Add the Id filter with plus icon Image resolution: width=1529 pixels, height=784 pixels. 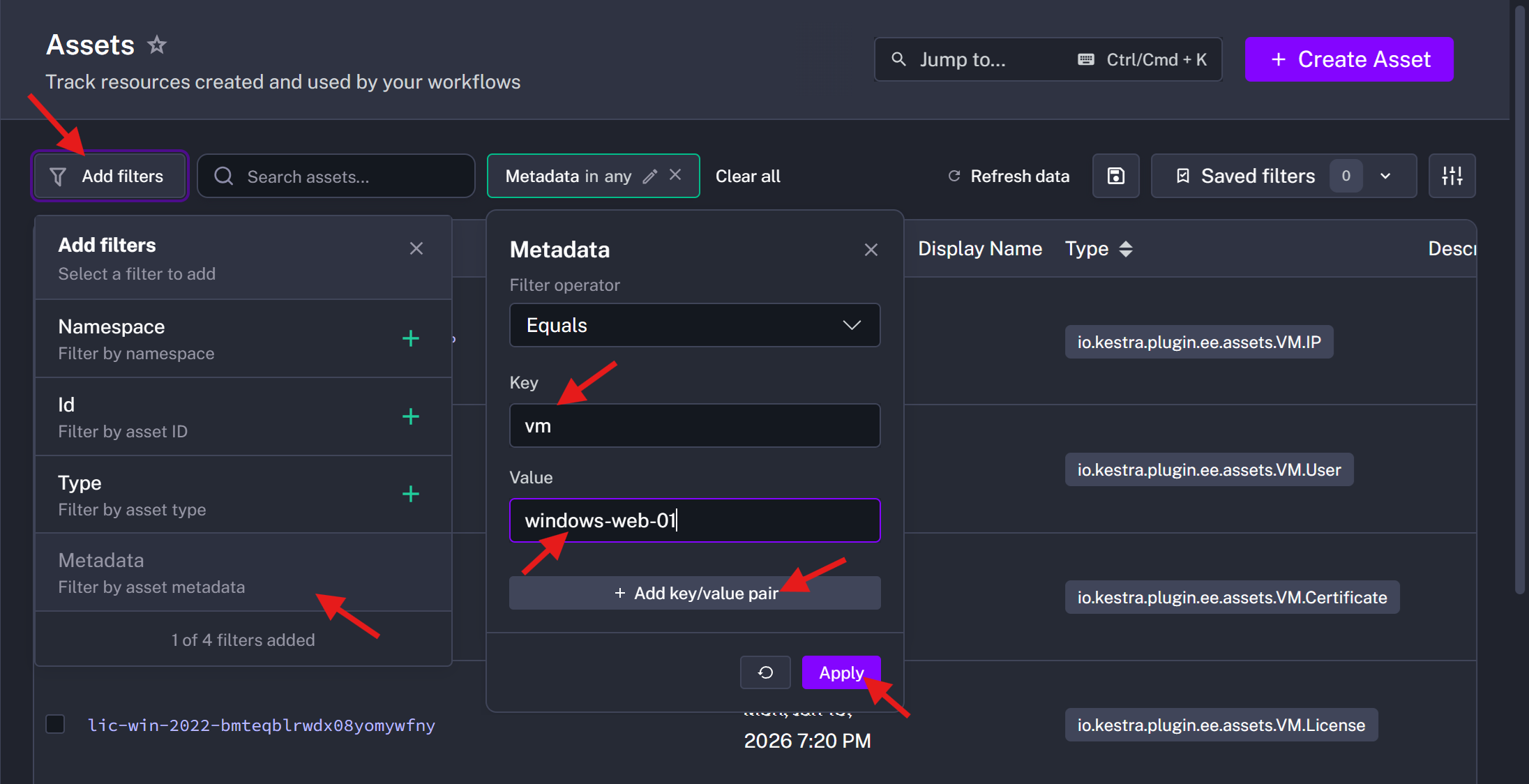(412, 416)
